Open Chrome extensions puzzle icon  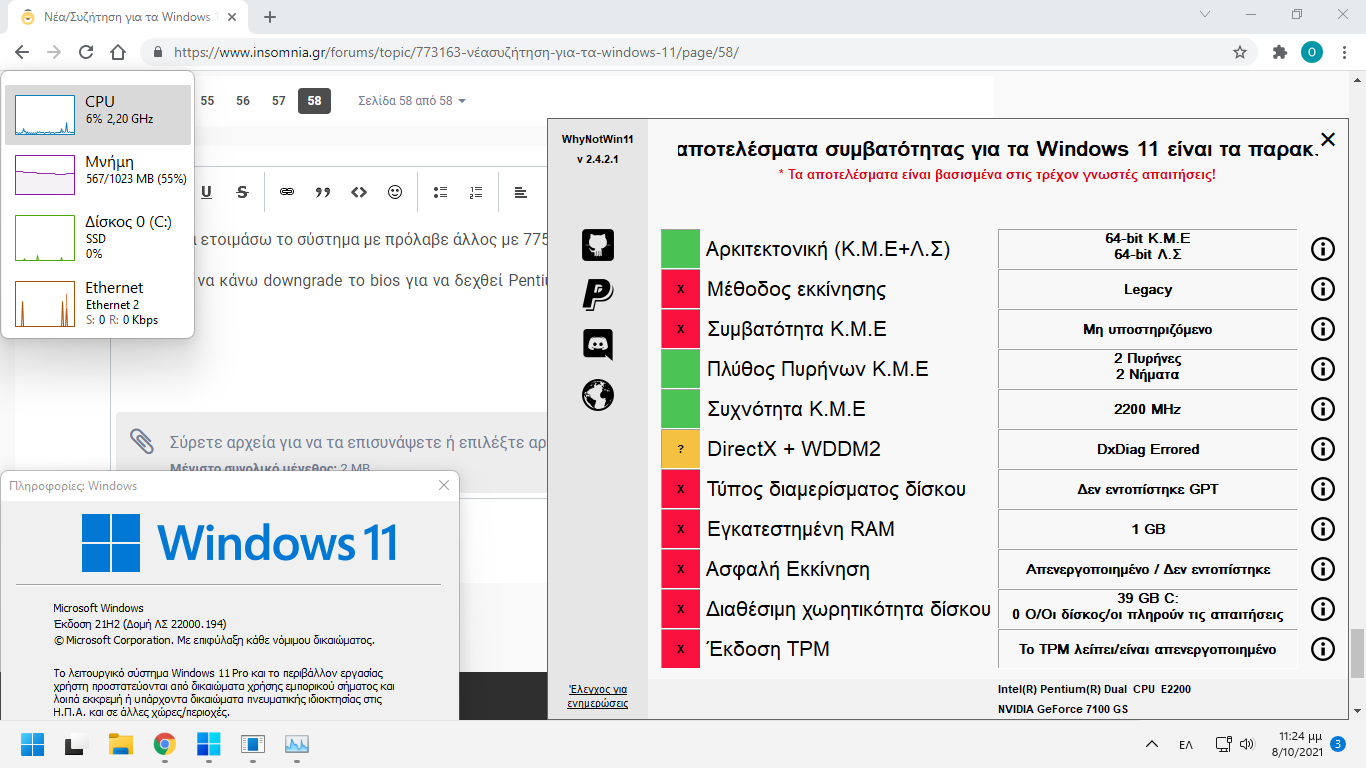coord(1279,52)
